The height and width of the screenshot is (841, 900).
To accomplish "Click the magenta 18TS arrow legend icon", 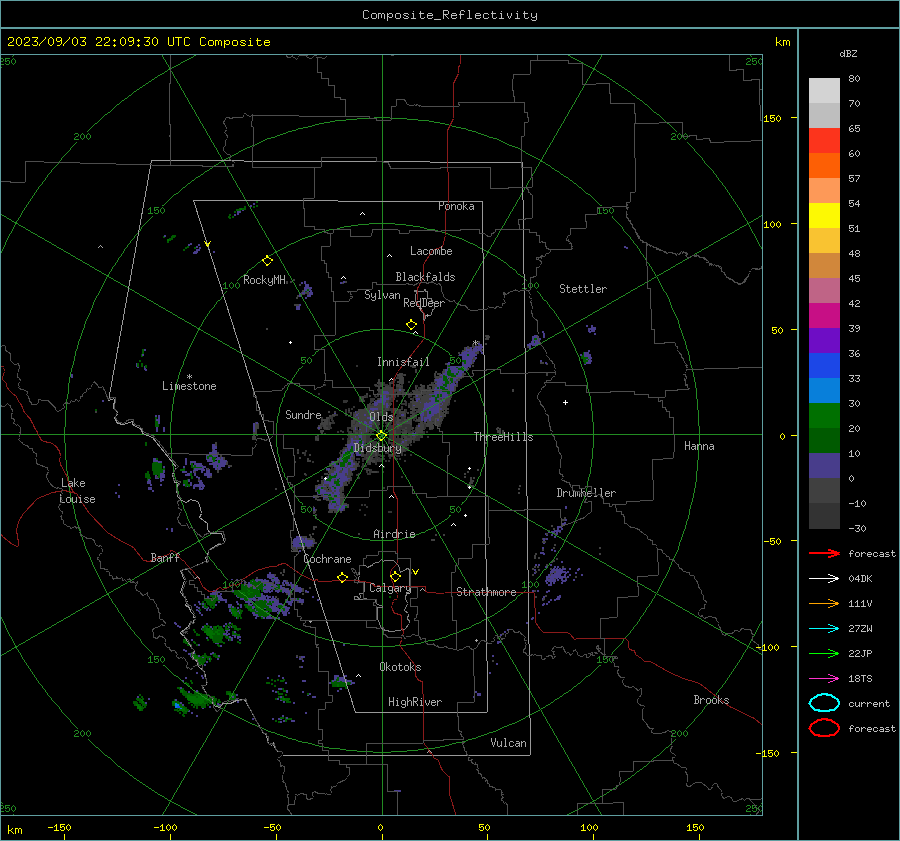I will (x=824, y=679).
